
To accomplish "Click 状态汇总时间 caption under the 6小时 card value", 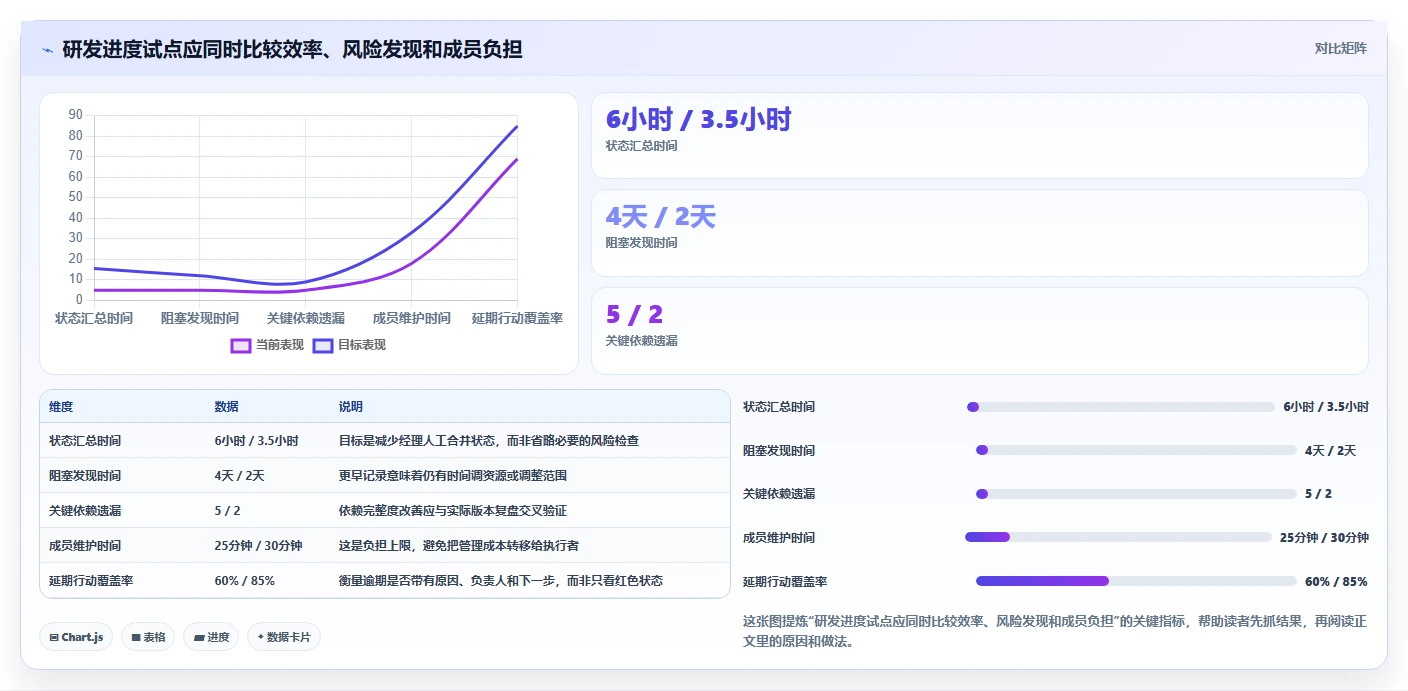I will click(x=641, y=146).
